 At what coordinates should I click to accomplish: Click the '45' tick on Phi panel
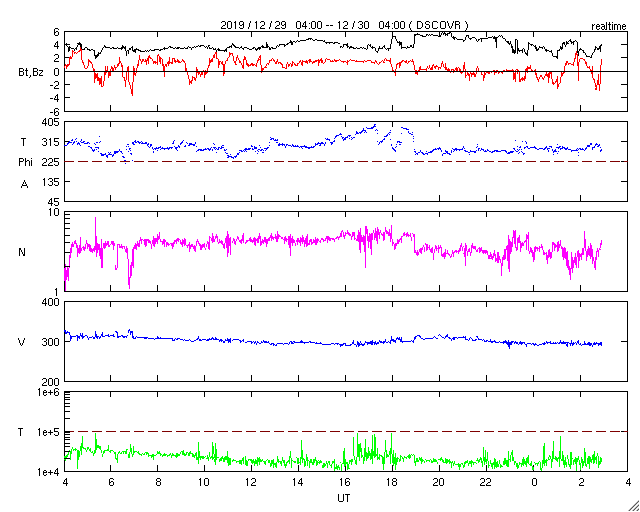(54, 202)
